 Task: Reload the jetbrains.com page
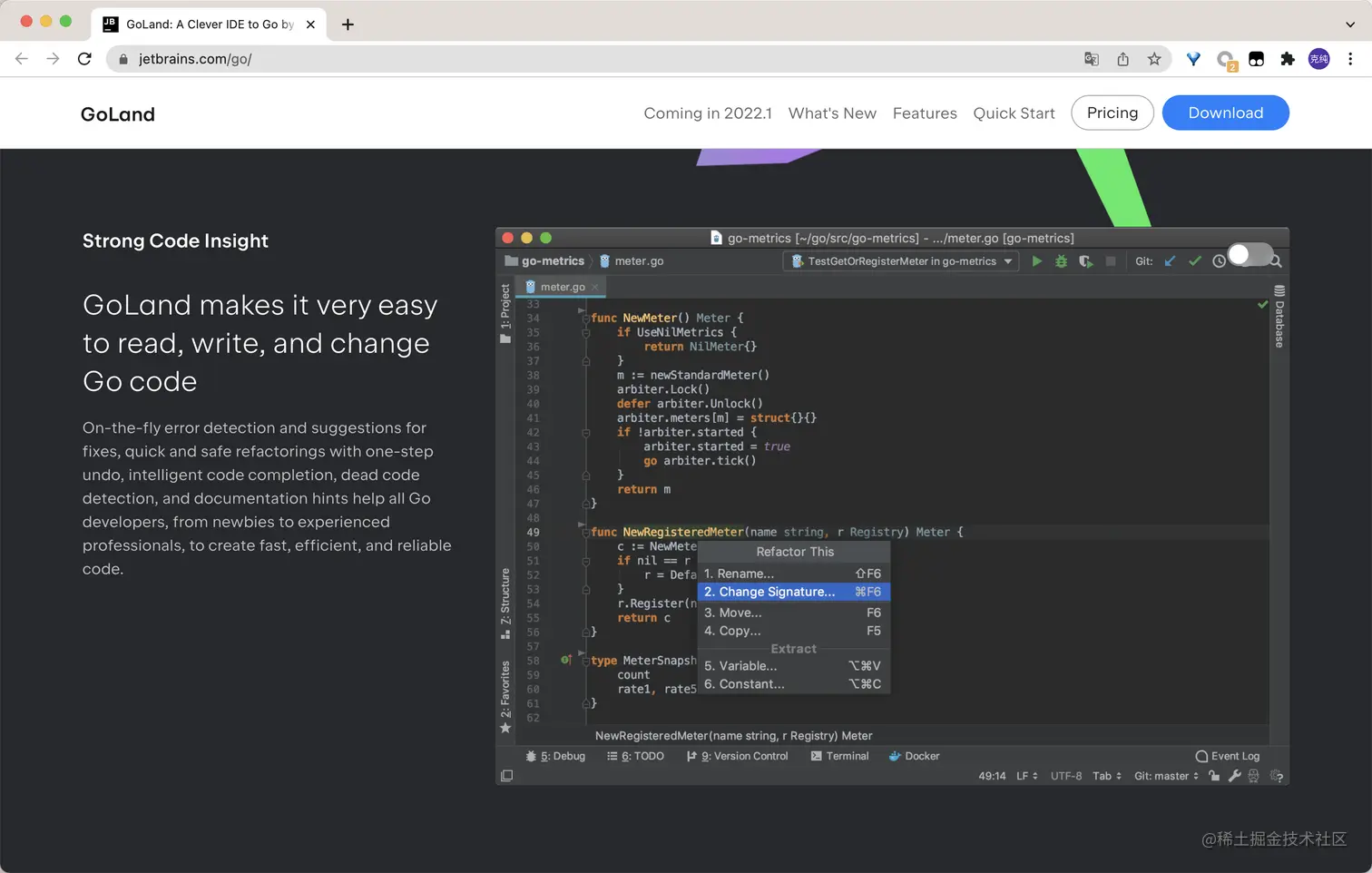click(x=84, y=59)
